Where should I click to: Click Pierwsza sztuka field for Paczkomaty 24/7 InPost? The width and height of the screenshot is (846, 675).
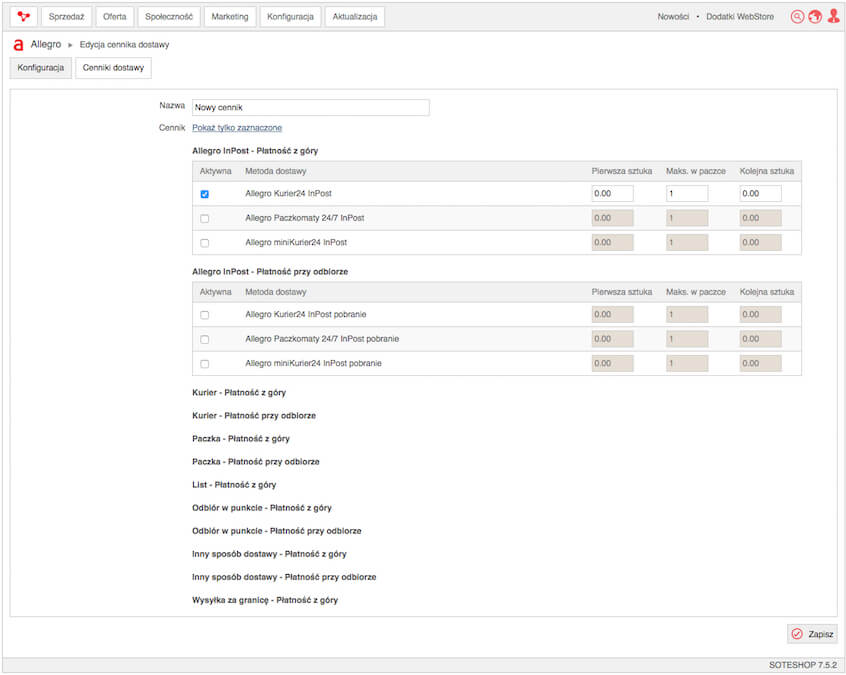(612, 219)
